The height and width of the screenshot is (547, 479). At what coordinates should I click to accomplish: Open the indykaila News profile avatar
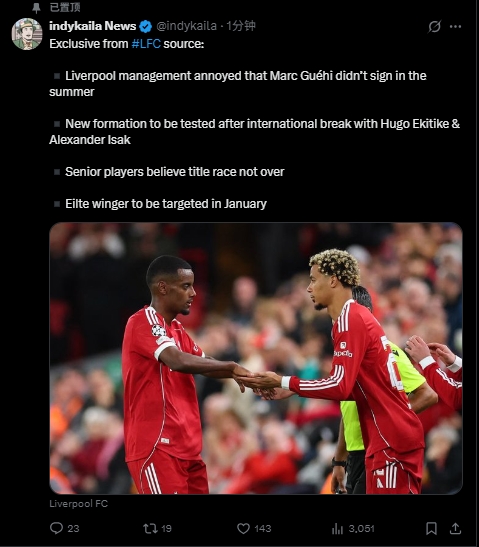(x=27, y=34)
